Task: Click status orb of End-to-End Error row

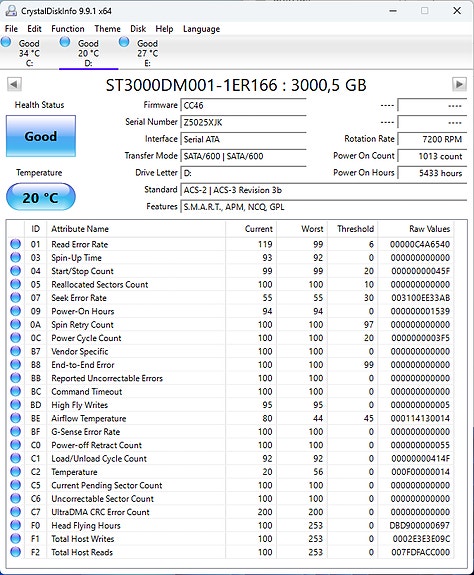Action: click(x=15, y=365)
